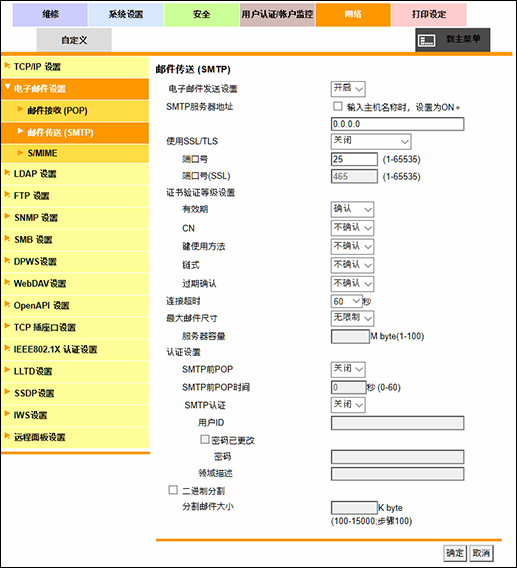Open the SMTP前POP dropdown
Screen dimensions: 517x568
tap(348, 369)
